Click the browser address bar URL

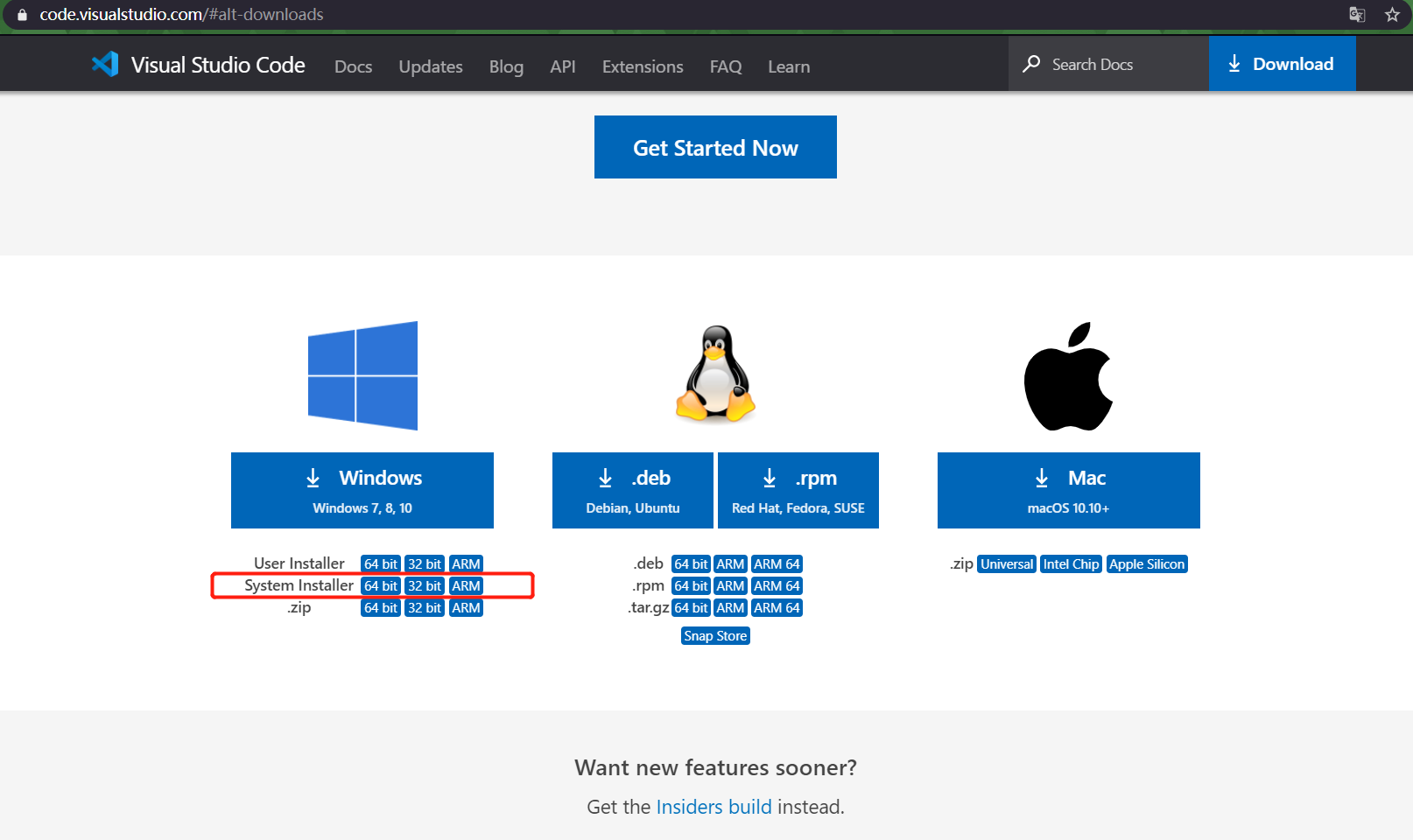[x=181, y=14]
